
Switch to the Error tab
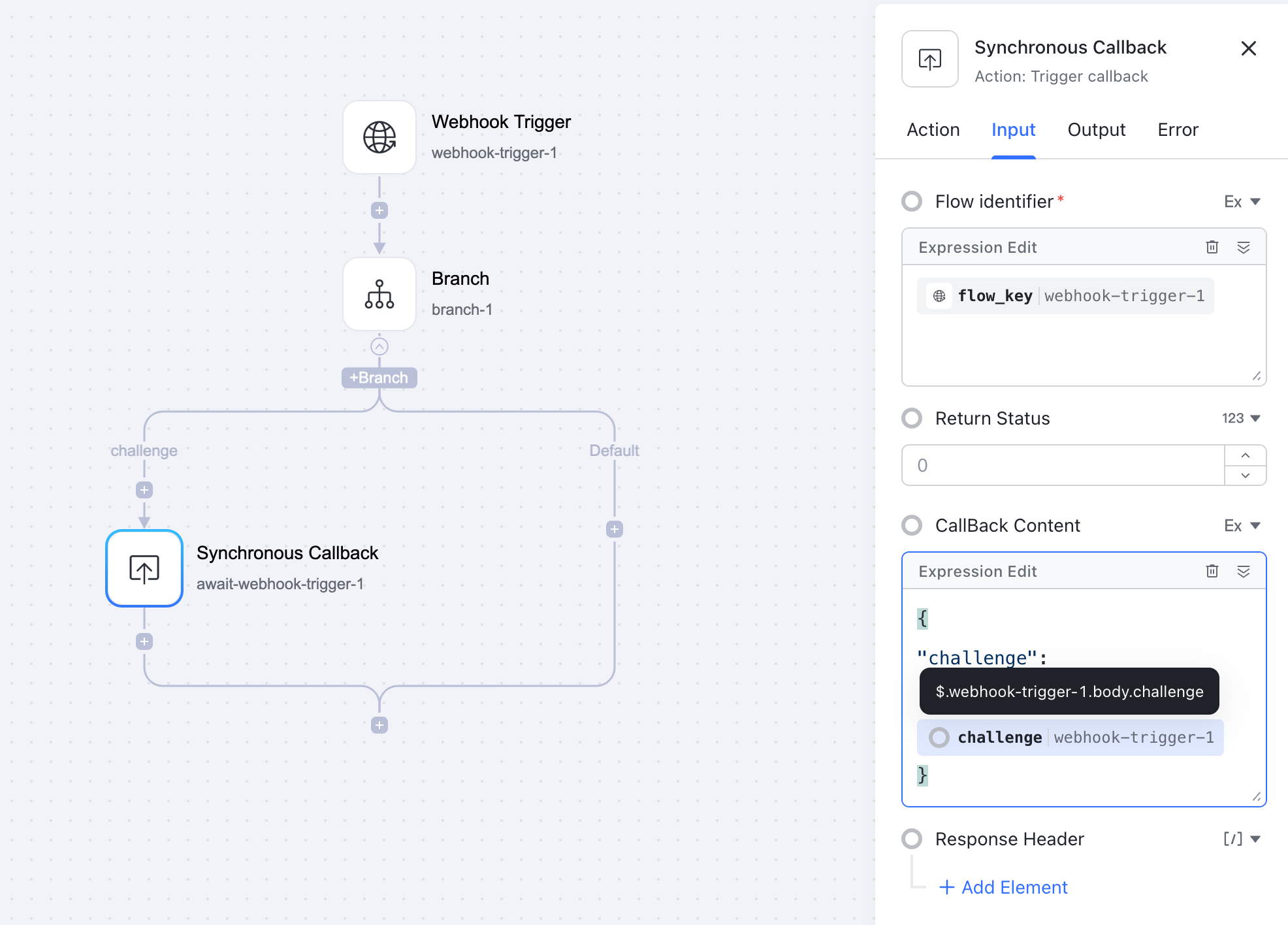click(x=1178, y=129)
